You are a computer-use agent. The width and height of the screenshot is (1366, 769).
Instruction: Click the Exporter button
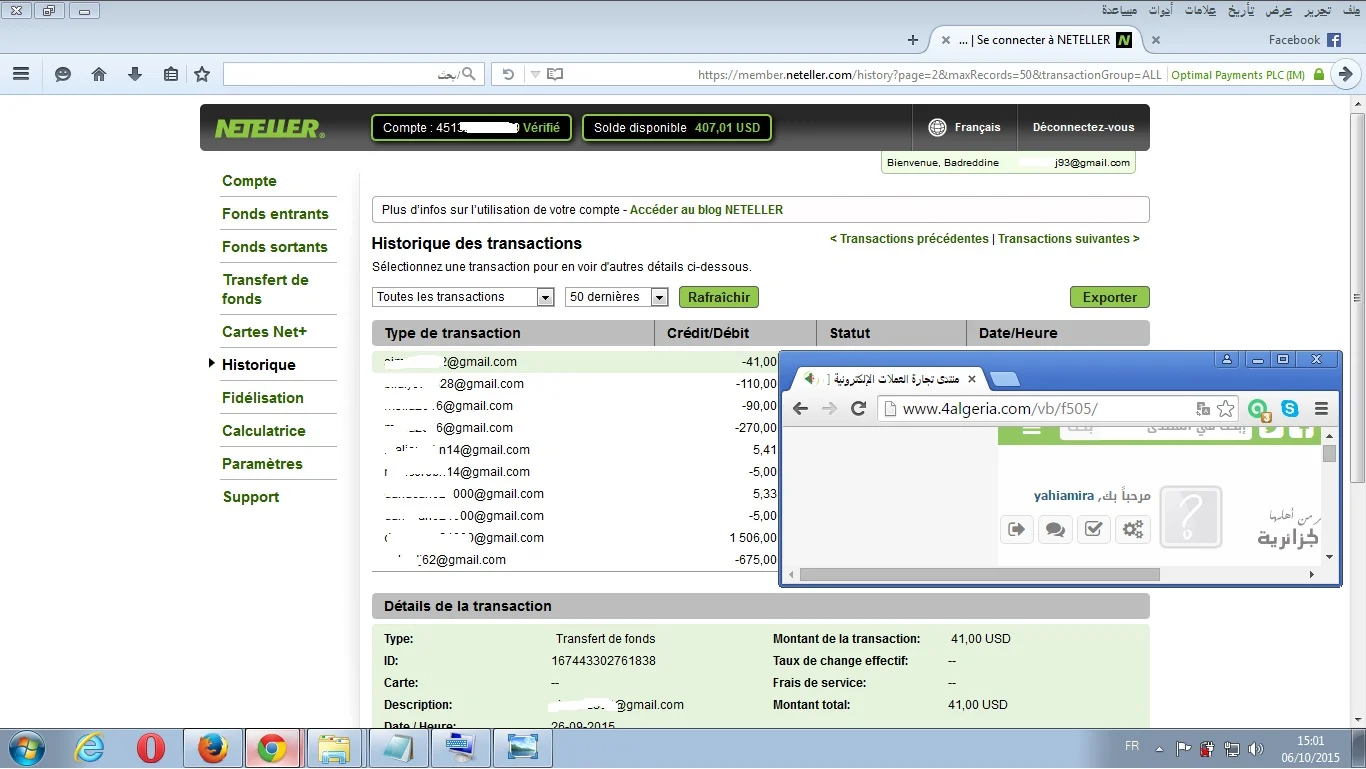pos(1109,297)
